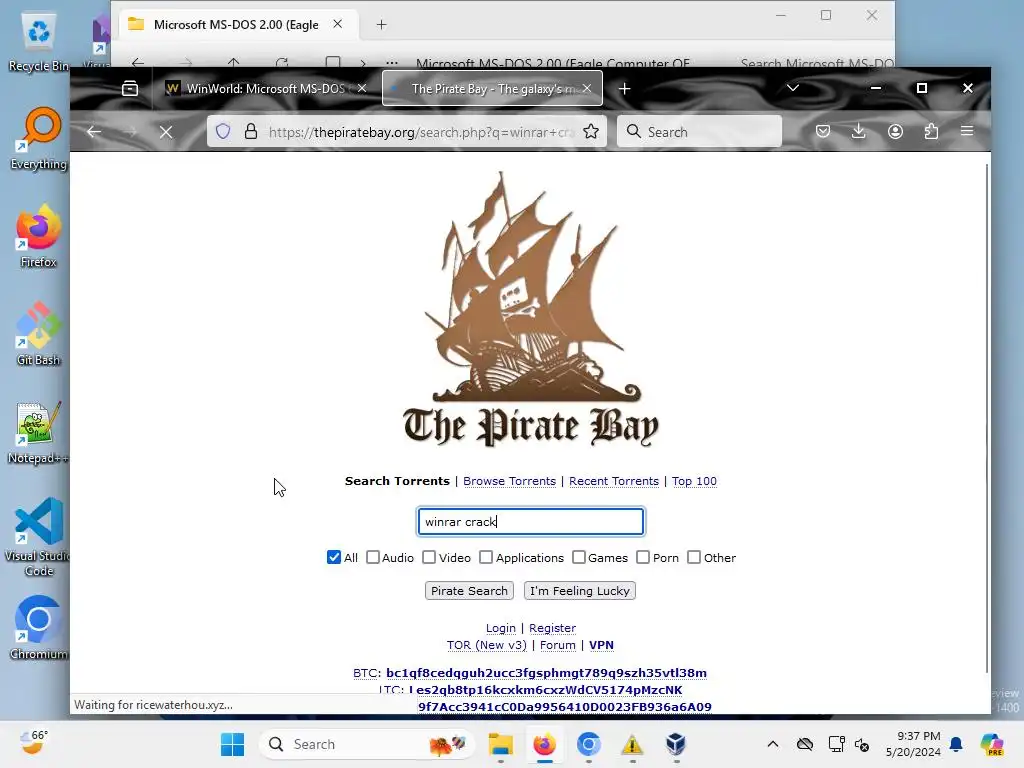Check the Porn category checkbox
Viewport: 1024px width, 768px height.
click(643, 557)
